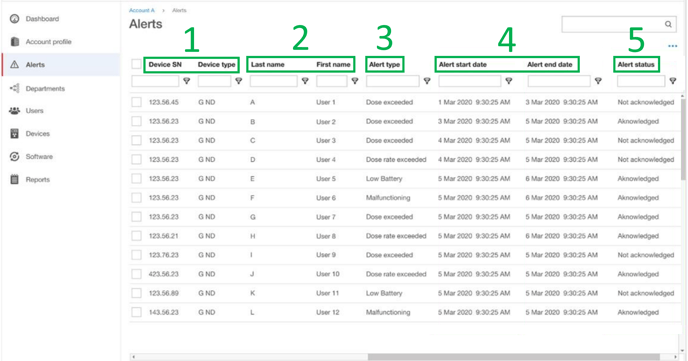Click the Devices icon in sidebar
688x361 pixels.
14,134
